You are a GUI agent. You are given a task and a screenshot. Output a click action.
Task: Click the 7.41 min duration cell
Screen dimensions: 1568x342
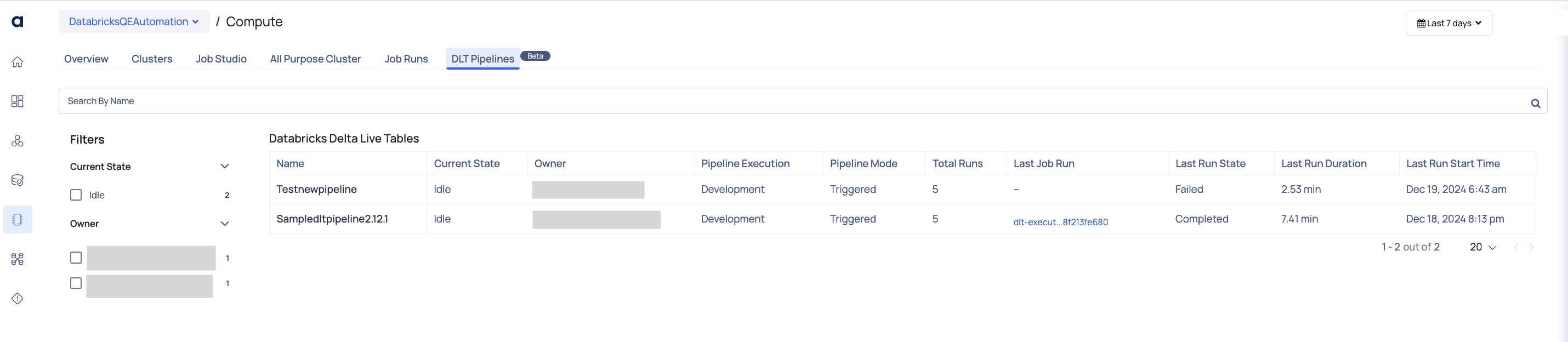coord(1299,219)
